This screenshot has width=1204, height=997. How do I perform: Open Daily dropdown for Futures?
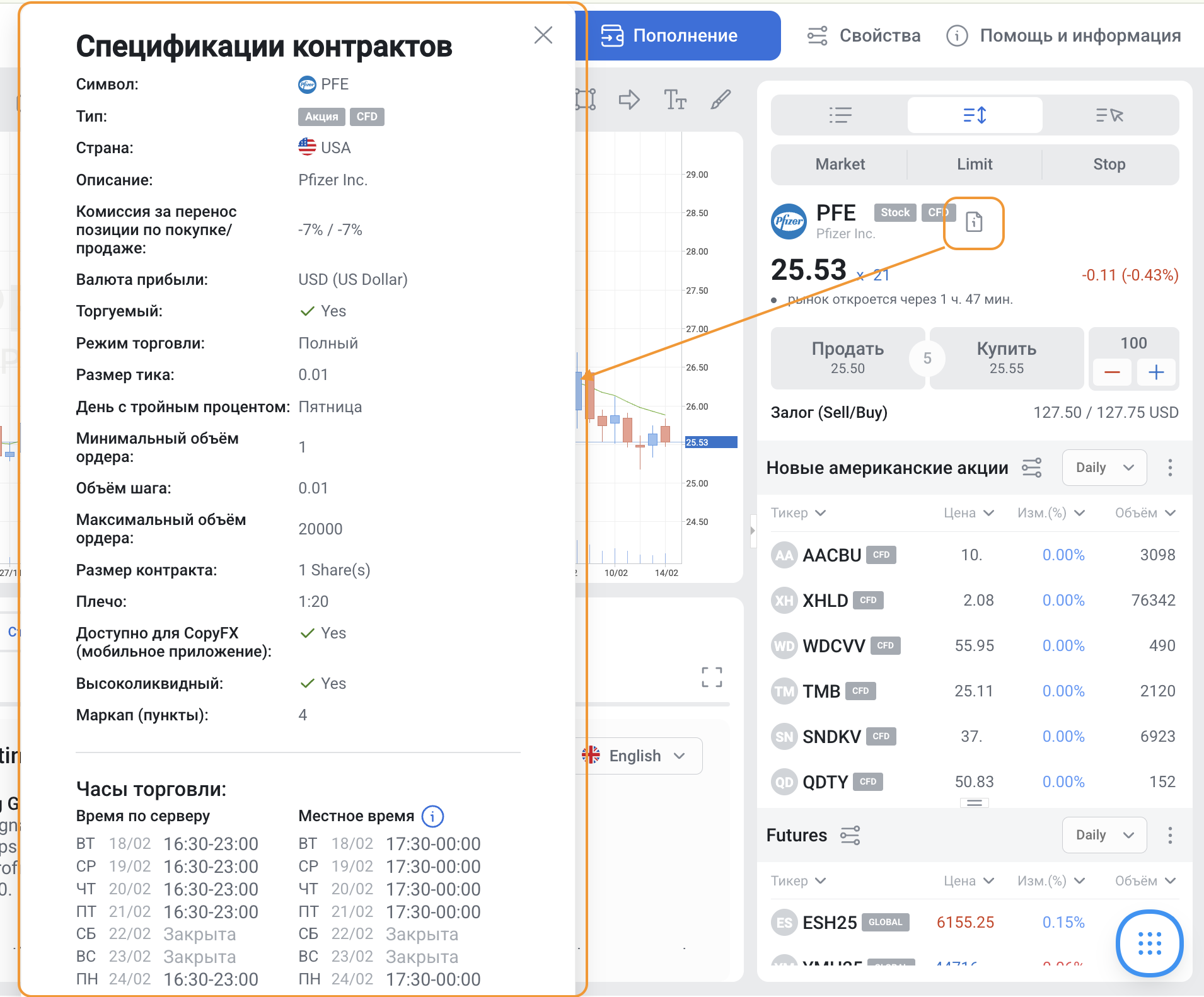click(x=1104, y=836)
